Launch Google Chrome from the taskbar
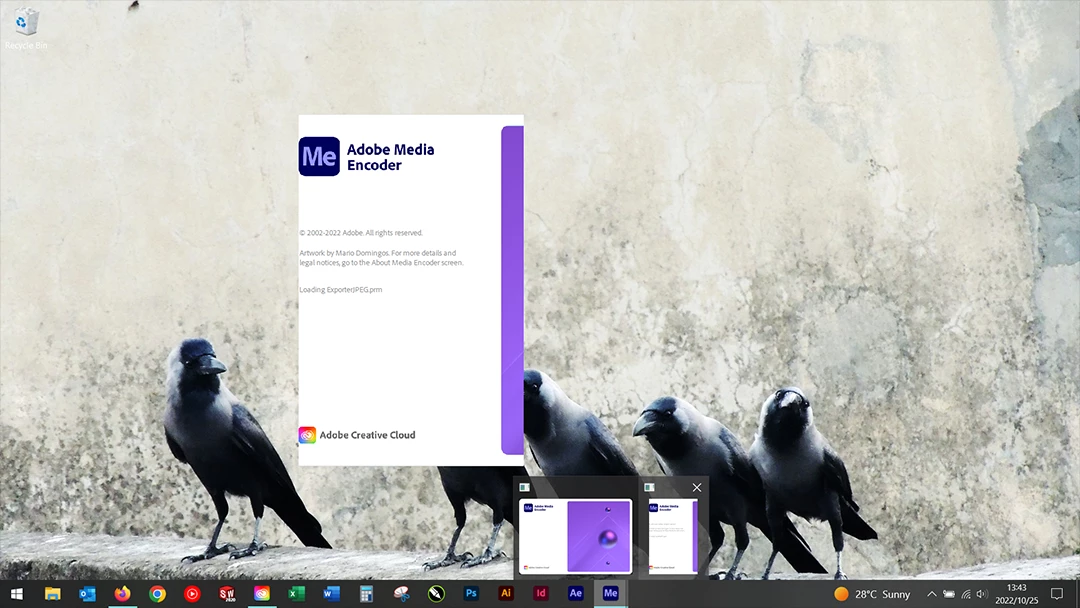Viewport: 1080px width, 608px height. 157,594
